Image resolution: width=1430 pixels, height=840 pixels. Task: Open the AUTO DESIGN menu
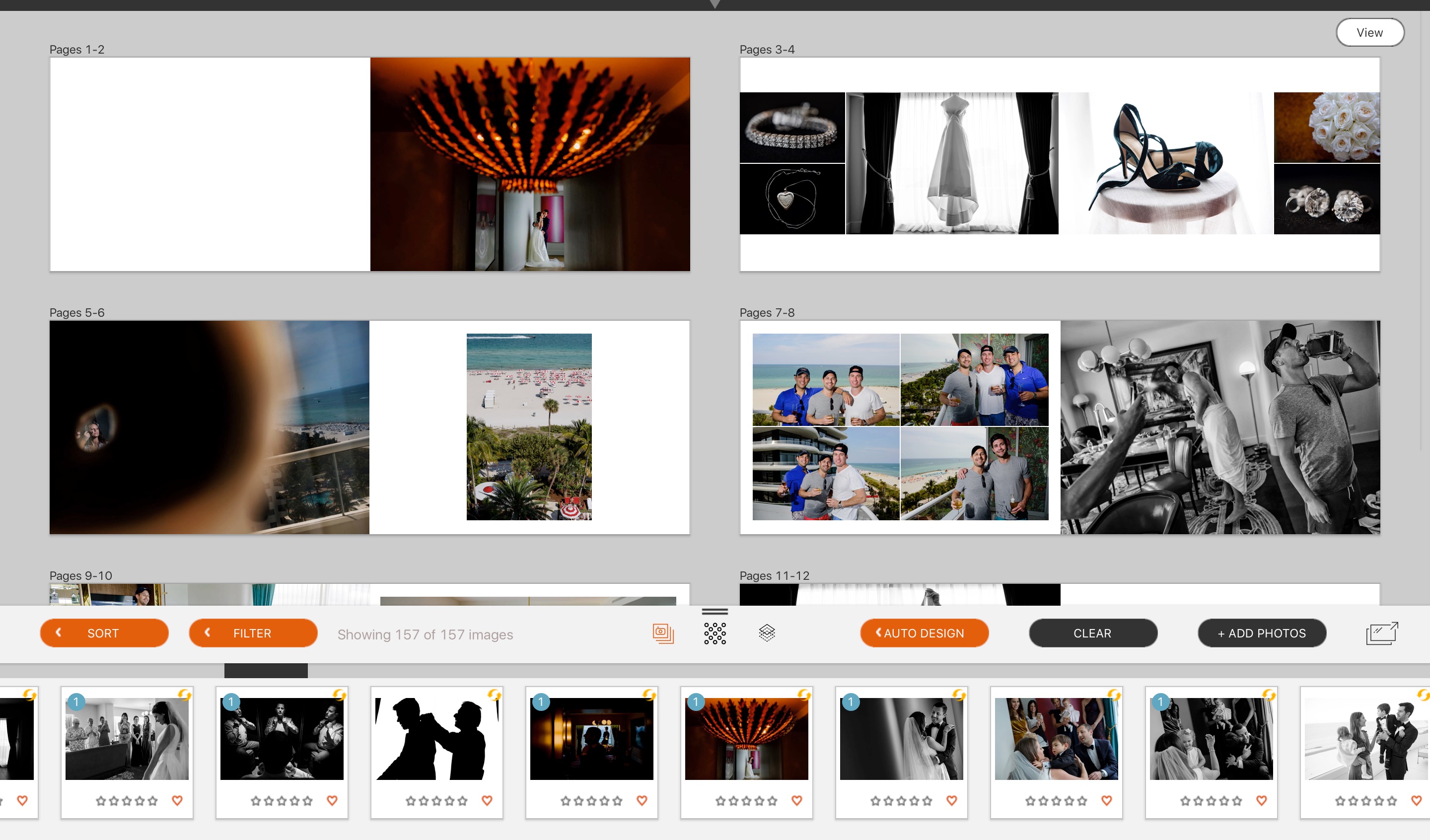(925, 633)
